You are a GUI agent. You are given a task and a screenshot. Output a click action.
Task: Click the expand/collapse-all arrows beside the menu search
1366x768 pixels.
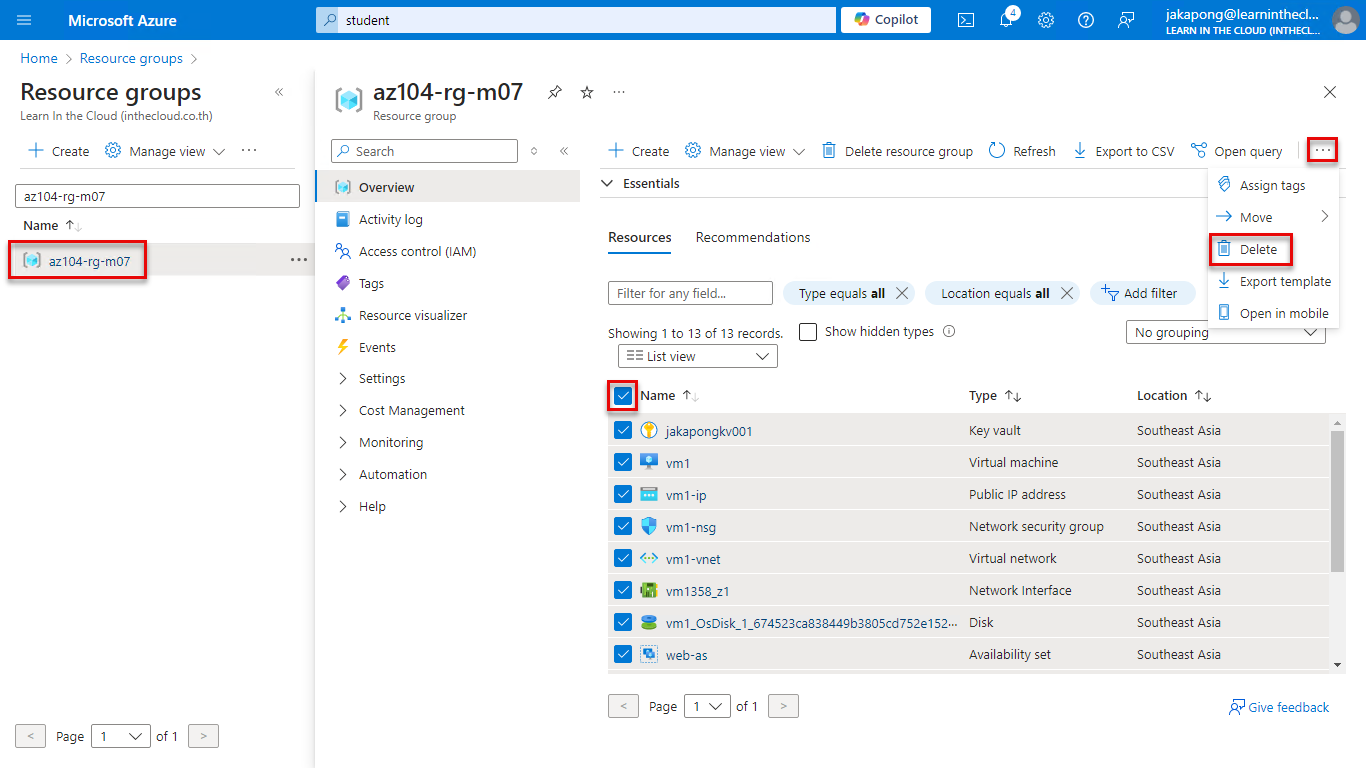(x=534, y=151)
